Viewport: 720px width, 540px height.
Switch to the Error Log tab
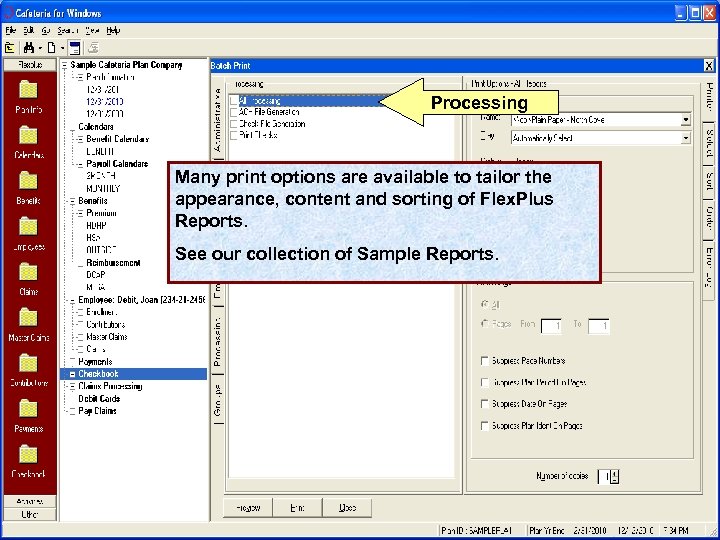pyautogui.click(x=709, y=269)
